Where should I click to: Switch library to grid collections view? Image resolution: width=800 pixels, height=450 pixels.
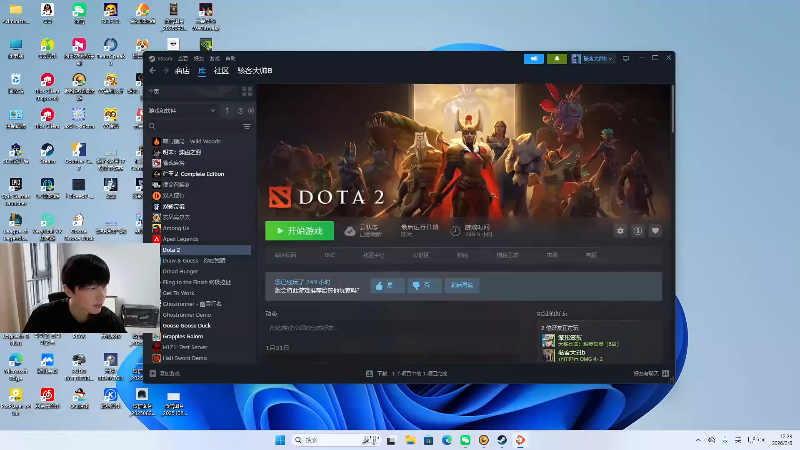pyautogui.click(x=247, y=91)
